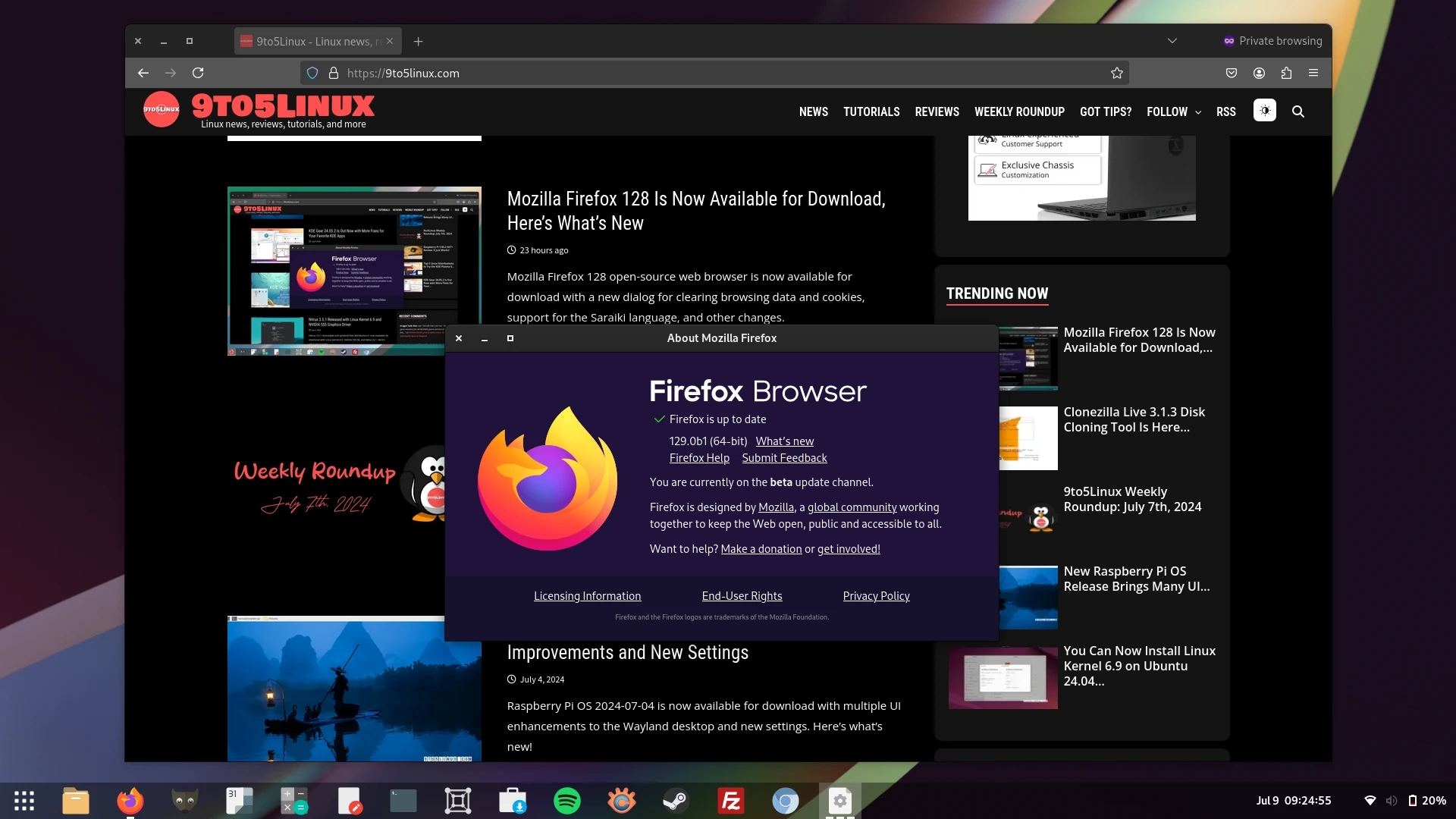Image resolution: width=1456 pixels, height=819 pixels.
Task: Submit feedback via Submit Feedback button
Action: point(783,457)
